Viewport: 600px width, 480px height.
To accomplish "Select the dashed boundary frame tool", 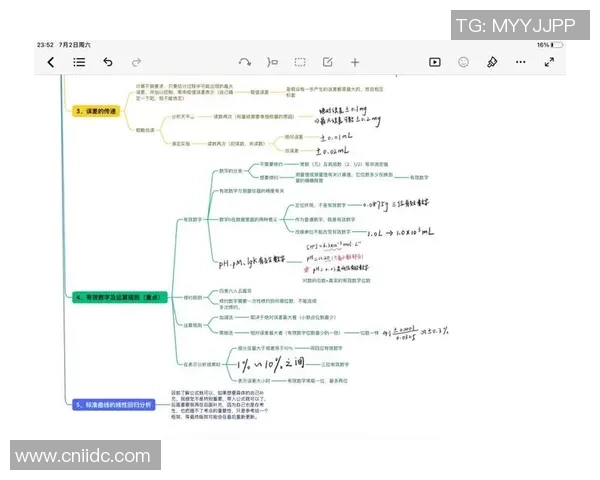I will (300, 62).
